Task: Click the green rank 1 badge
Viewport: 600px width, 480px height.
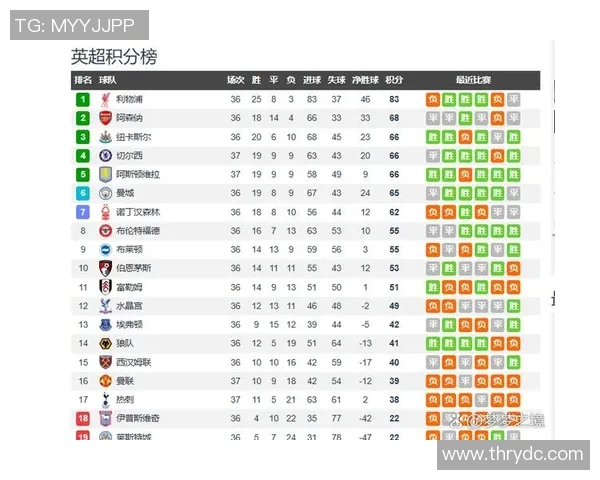Action: (83, 99)
